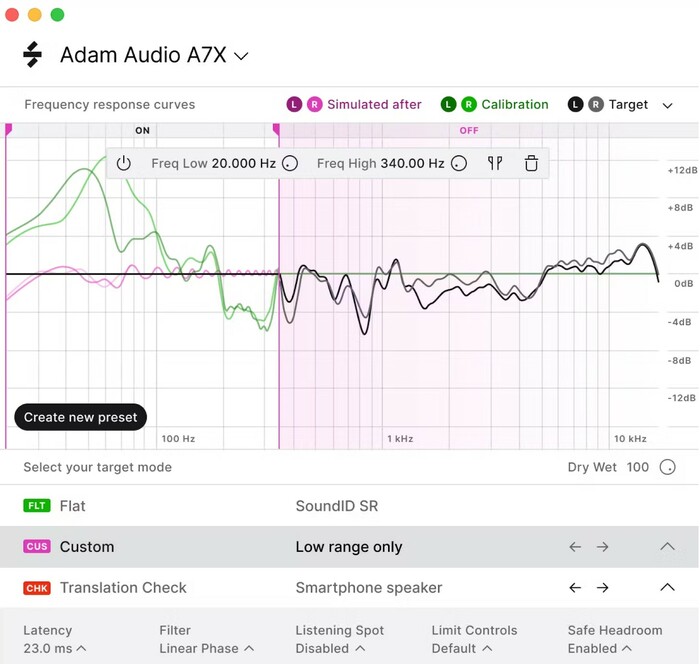Screen dimensions: 700x664
Task: Click the Calibration legend label
Action: click(x=515, y=104)
